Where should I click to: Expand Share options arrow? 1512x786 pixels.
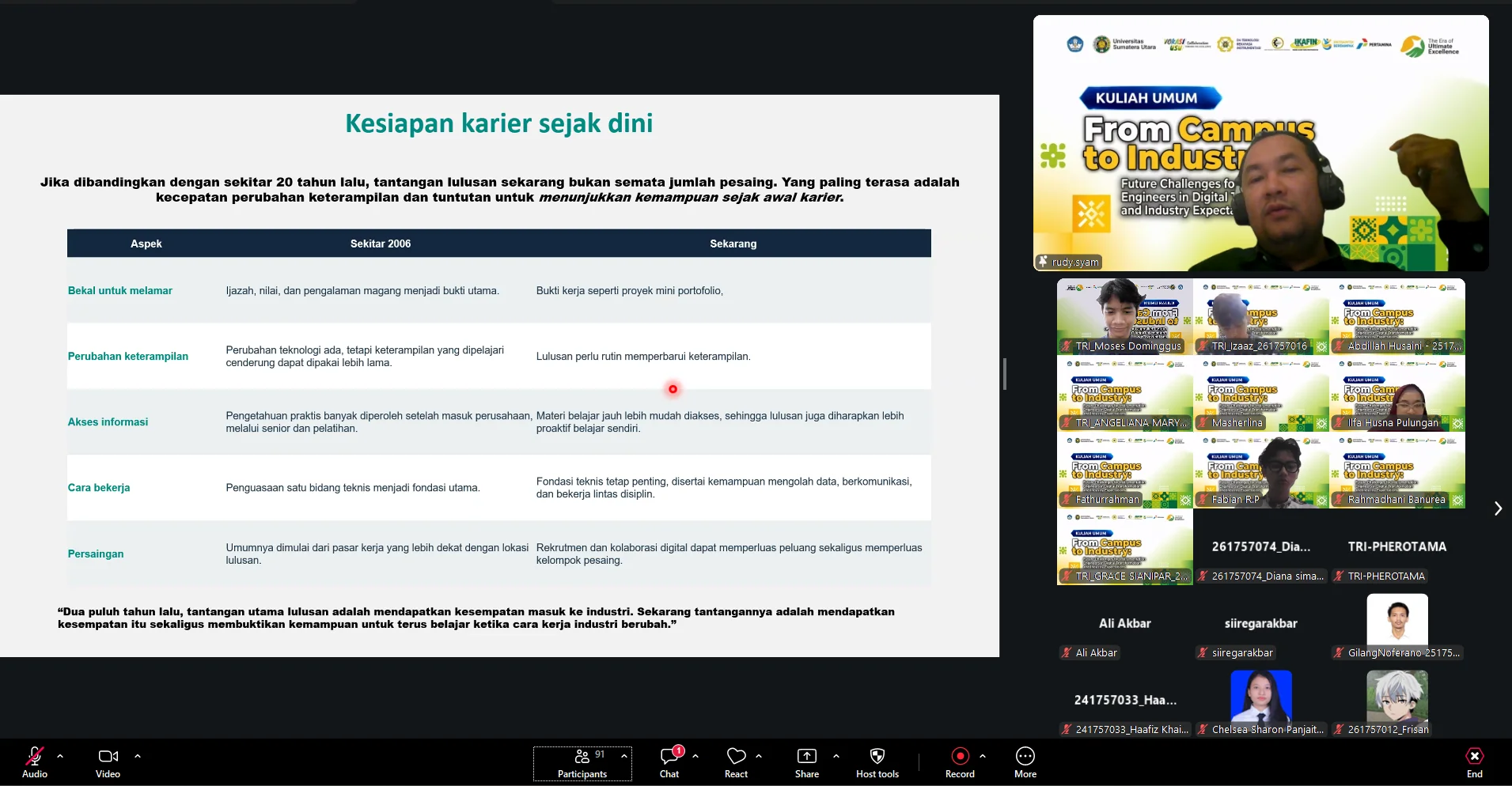click(836, 756)
